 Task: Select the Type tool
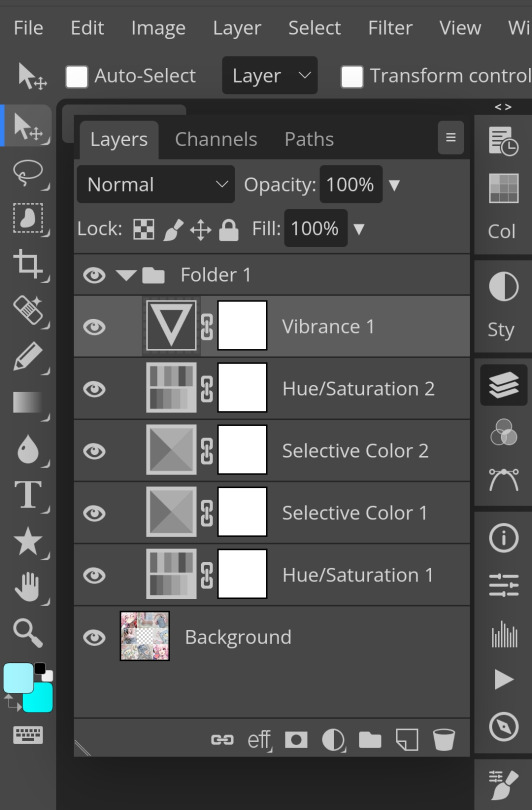point(28,495)
